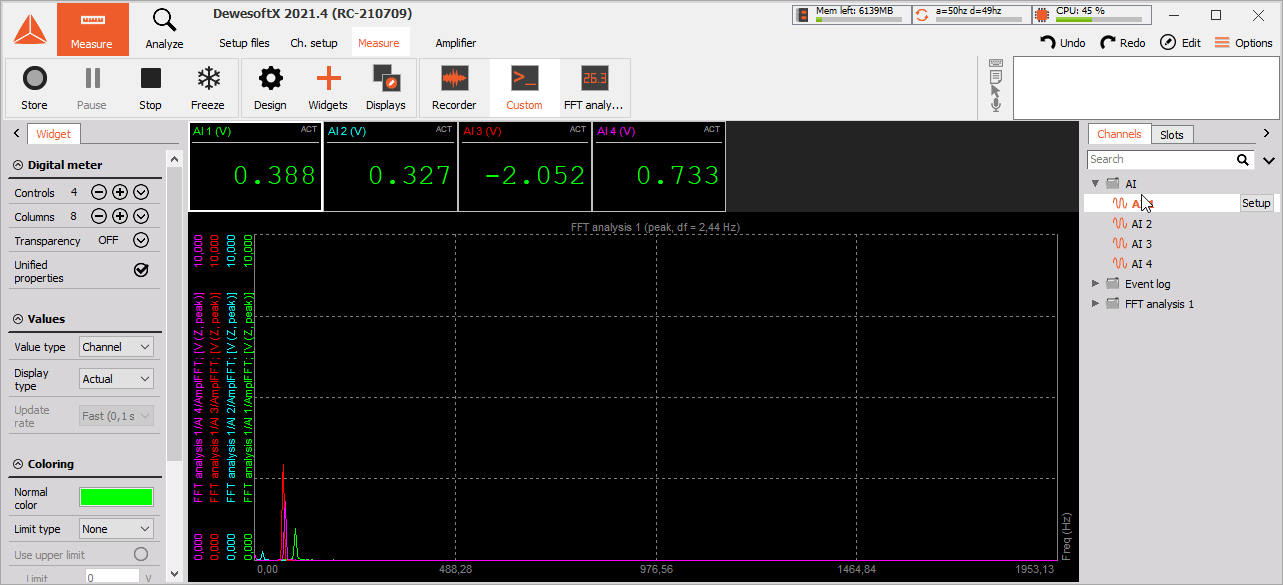The image size is (1283, 585).
Task: Click the Limit value field
Action: (112, 577)
